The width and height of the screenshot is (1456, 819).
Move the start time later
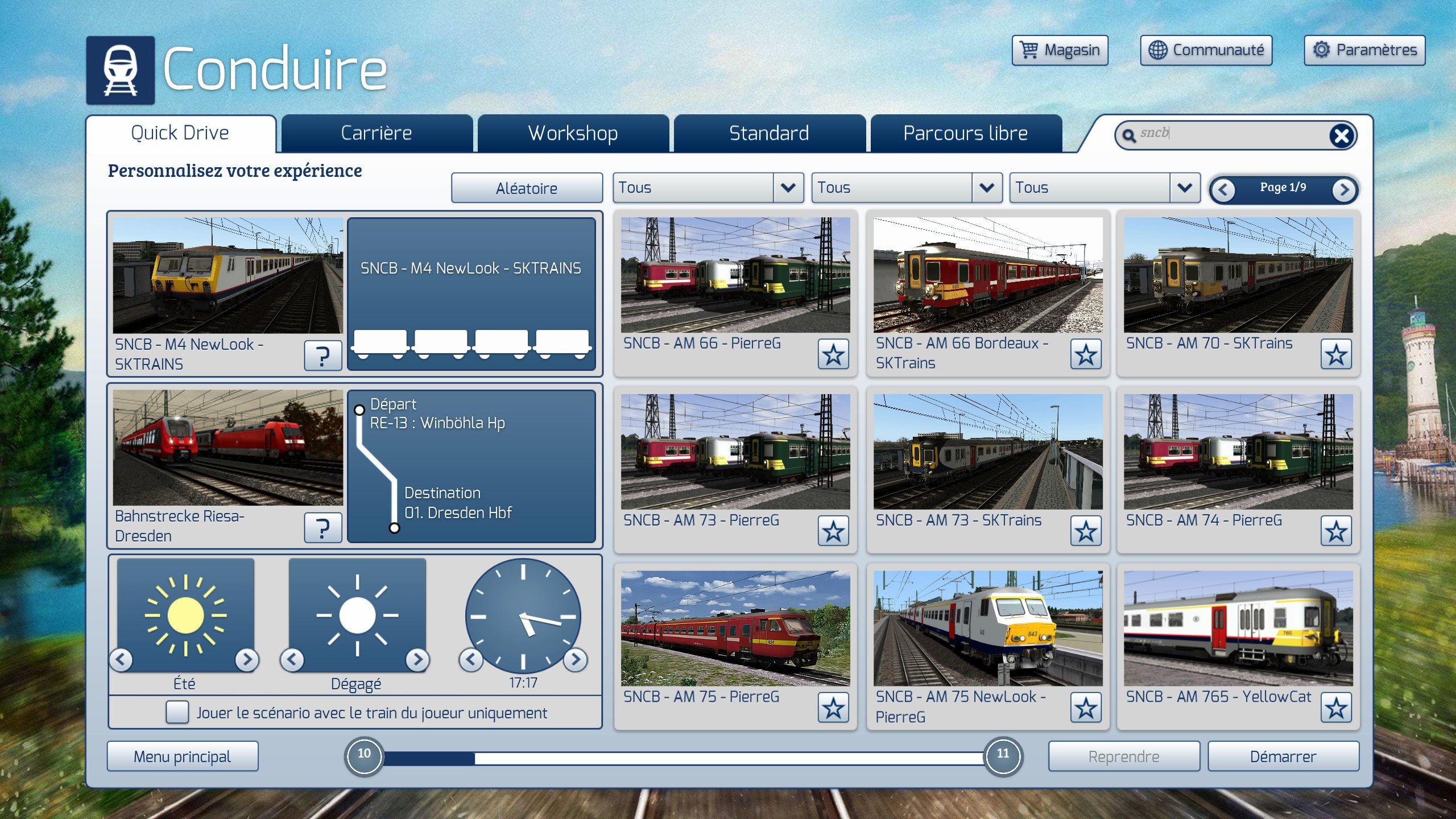click(x=576, y=660)
